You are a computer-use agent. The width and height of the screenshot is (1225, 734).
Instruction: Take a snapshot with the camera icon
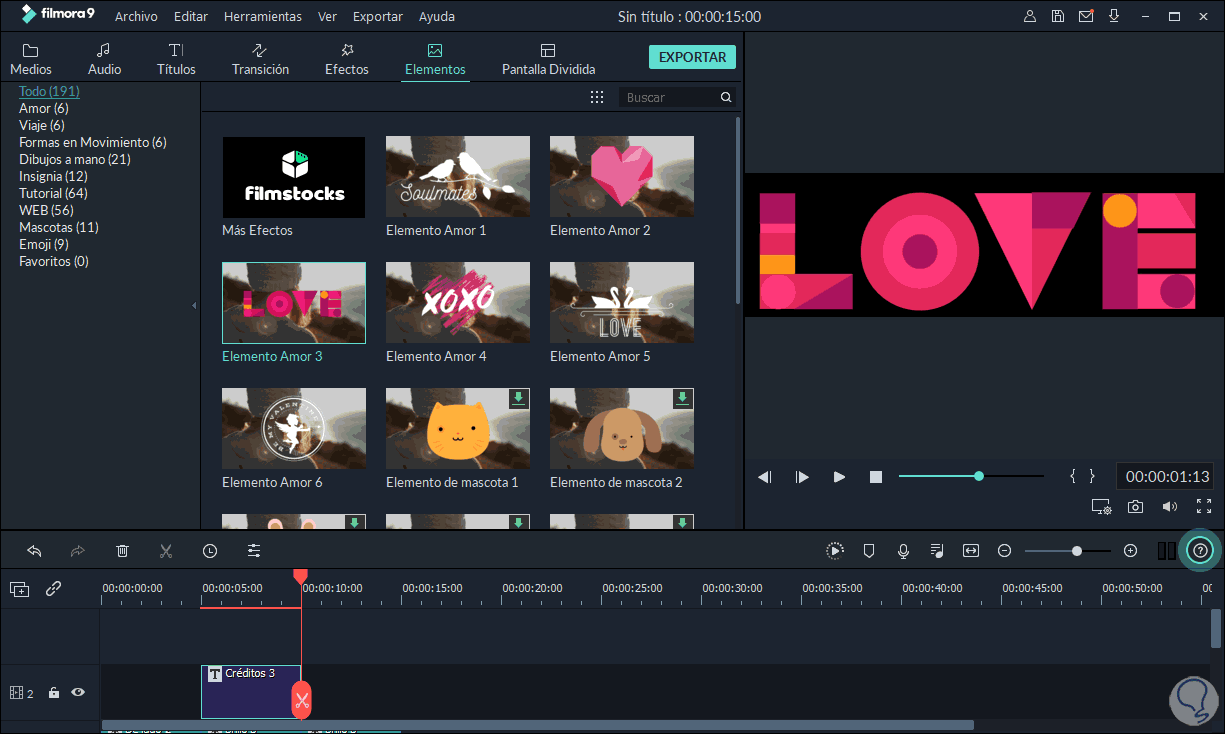1135,507
